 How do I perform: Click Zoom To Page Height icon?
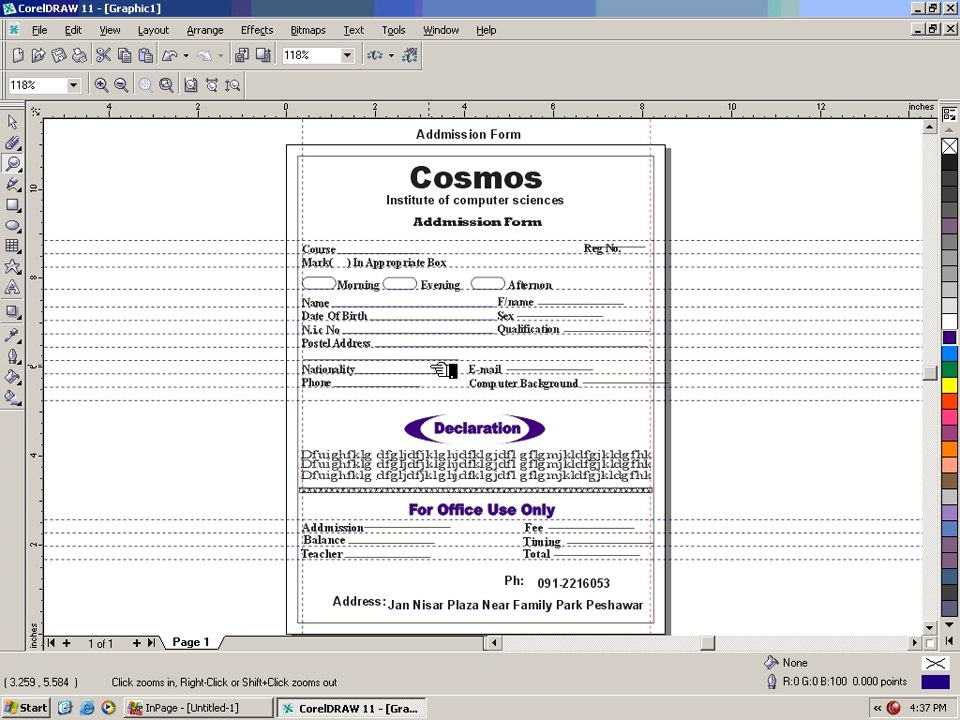[x=233, y=85]
